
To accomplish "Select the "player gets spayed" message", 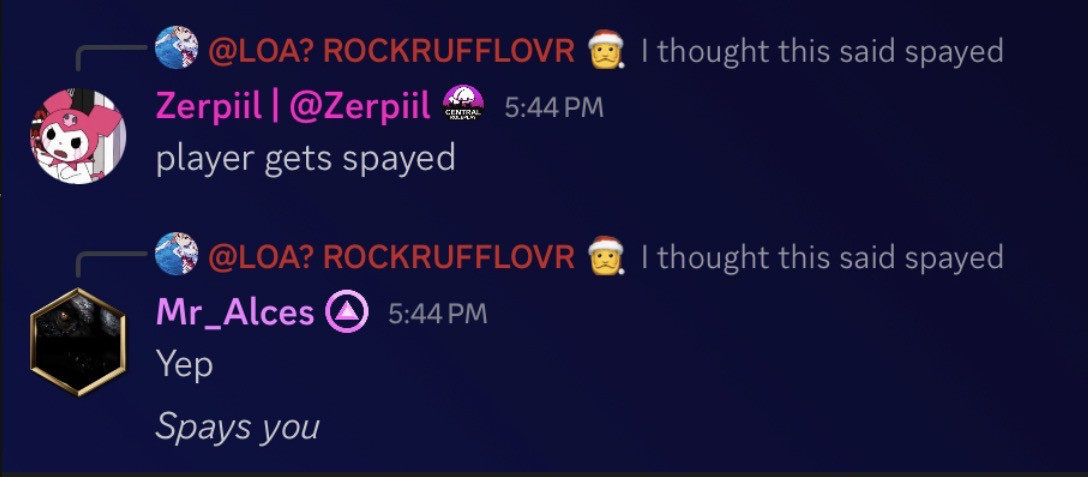I will [305, 158].
